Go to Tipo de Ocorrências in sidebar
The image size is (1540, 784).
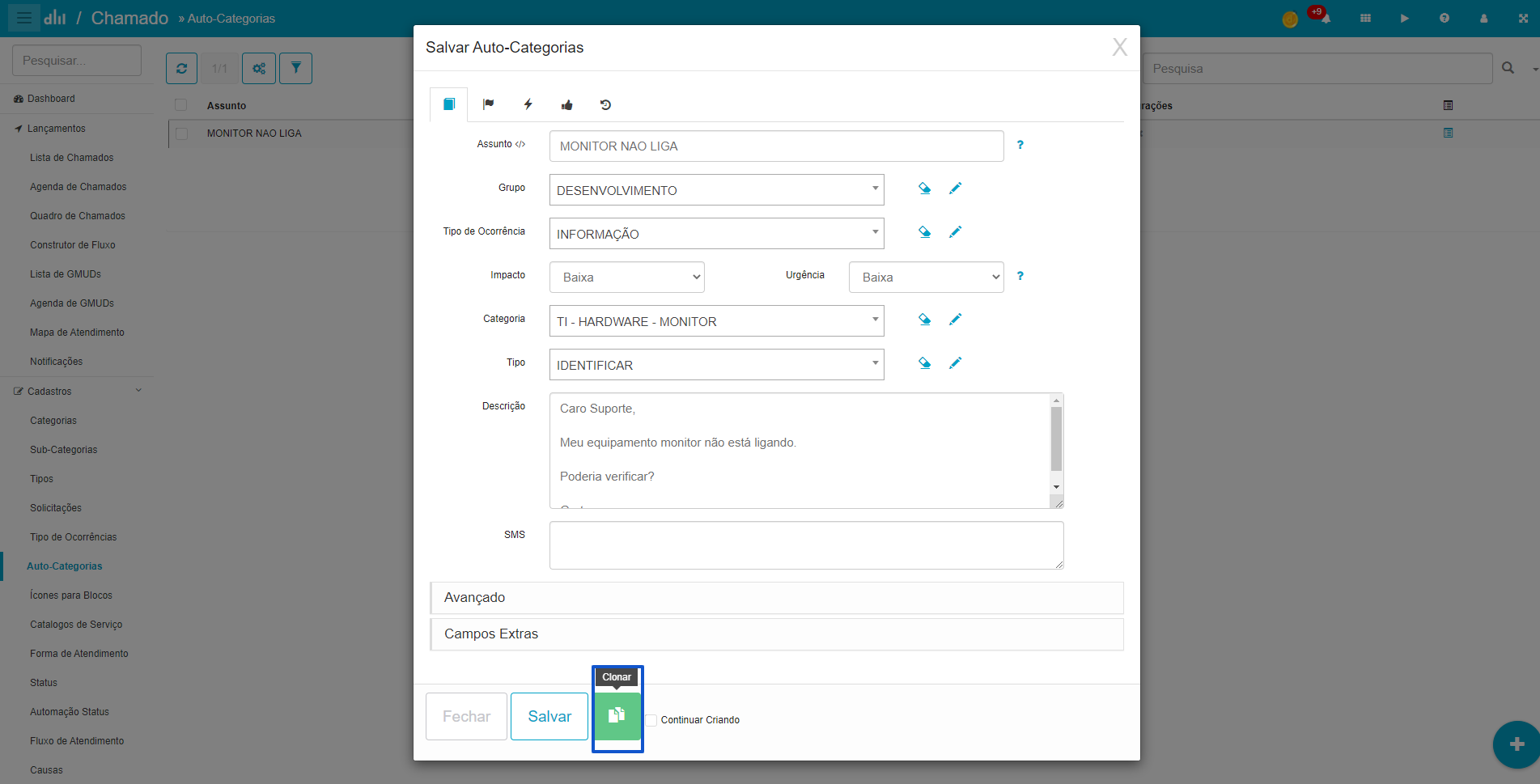coord(73,537)
